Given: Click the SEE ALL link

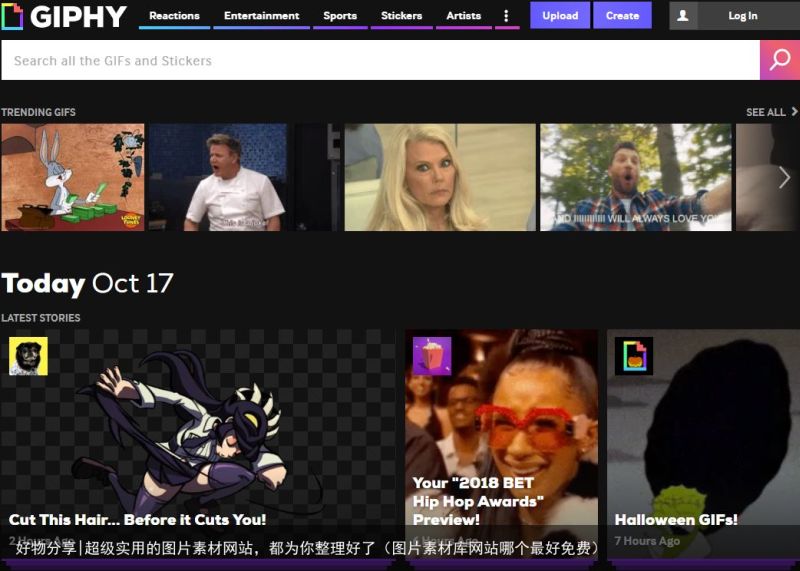Looking at the screenshot, I should [766, 112].
